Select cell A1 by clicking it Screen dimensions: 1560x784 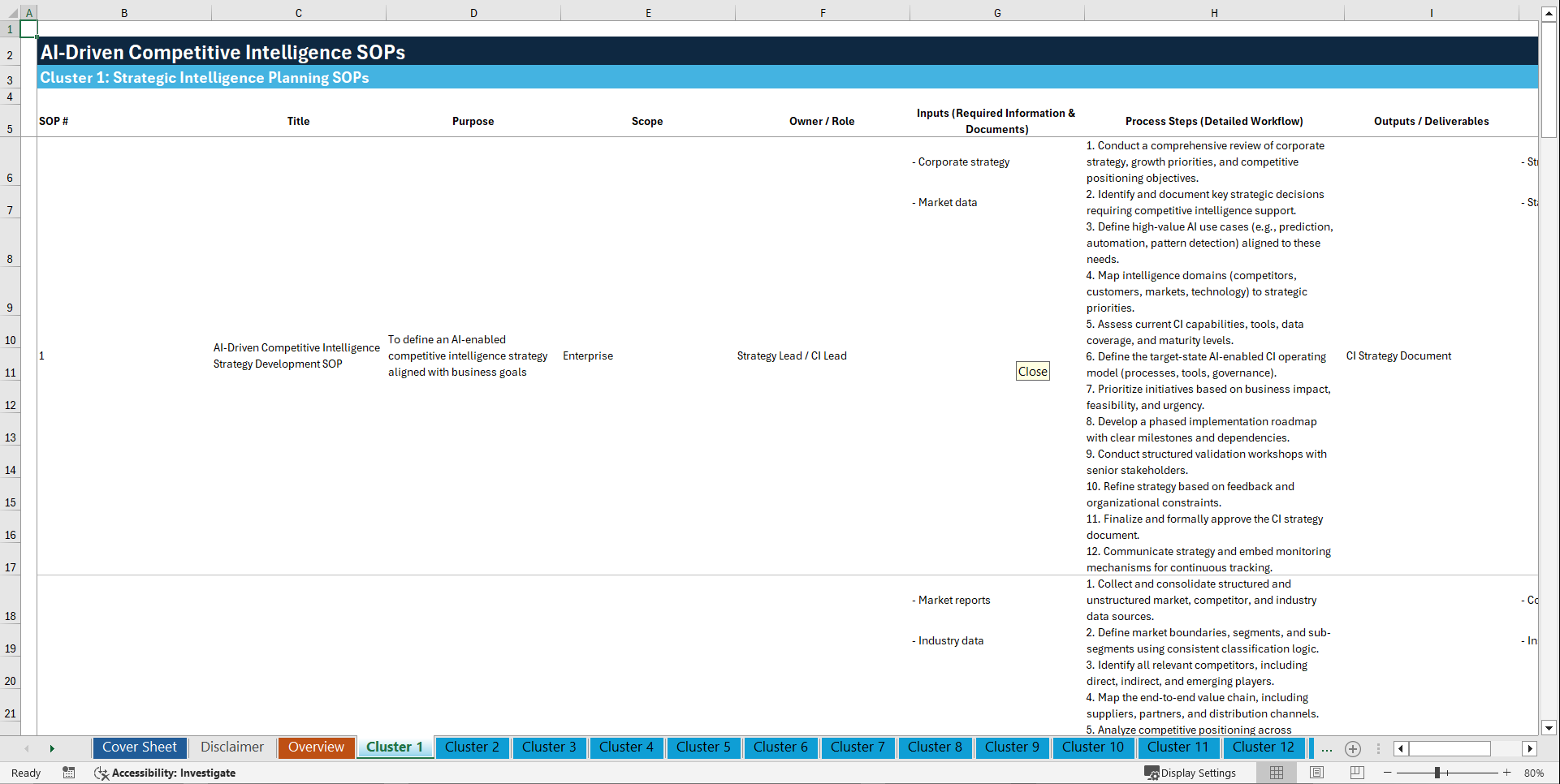pos(29,28)
